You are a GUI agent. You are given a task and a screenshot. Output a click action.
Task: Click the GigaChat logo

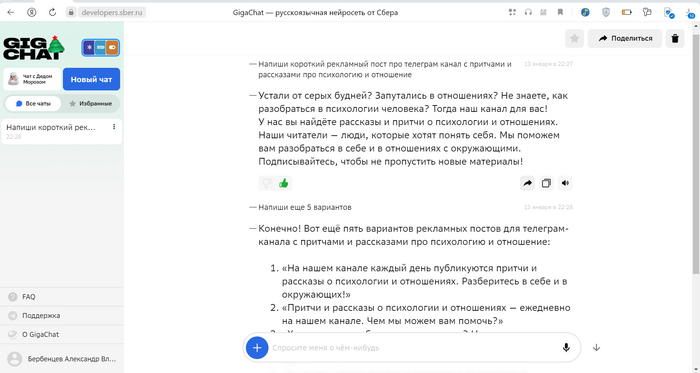coord(34,48)
